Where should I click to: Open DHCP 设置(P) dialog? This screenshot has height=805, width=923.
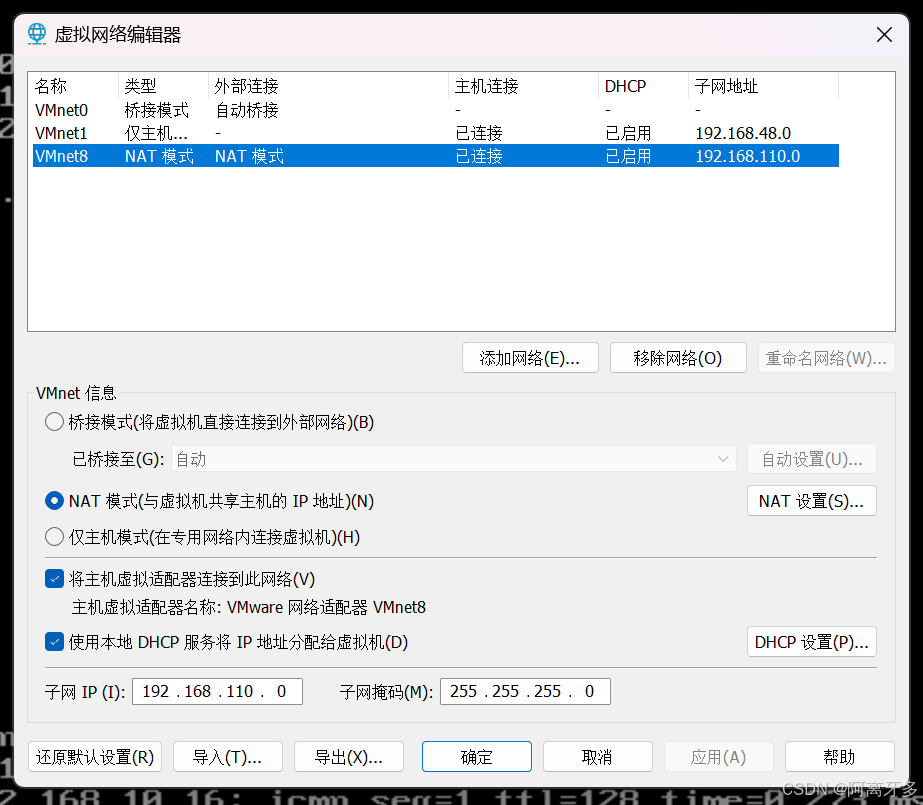[x=812, y=642]
